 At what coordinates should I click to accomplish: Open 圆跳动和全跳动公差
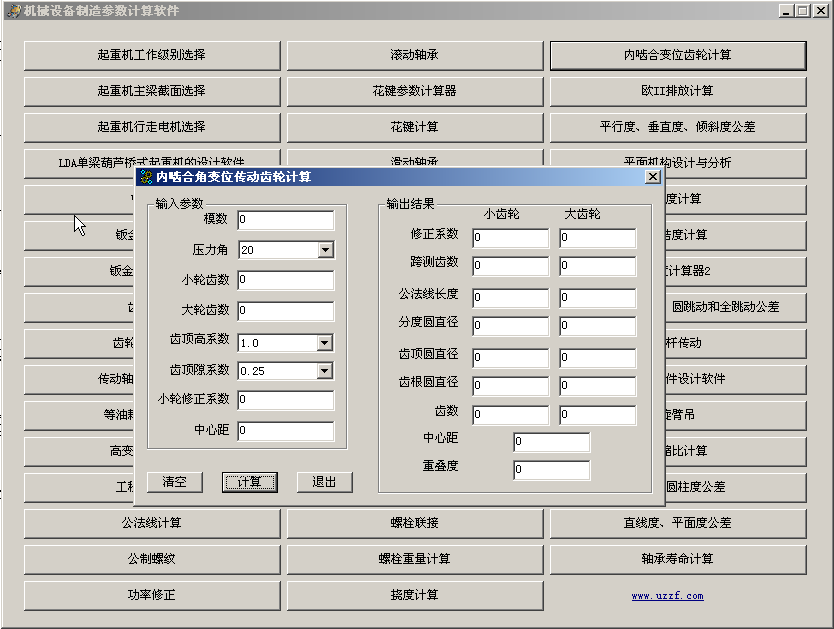pos(736,307)
